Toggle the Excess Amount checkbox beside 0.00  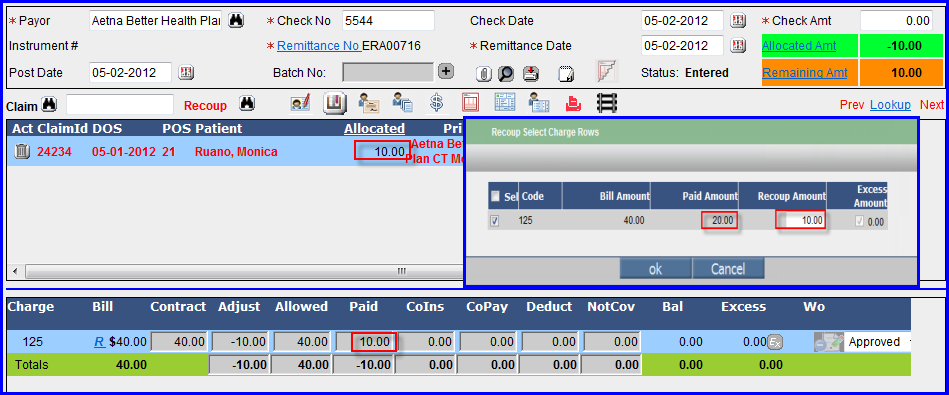tap(859, 222)
